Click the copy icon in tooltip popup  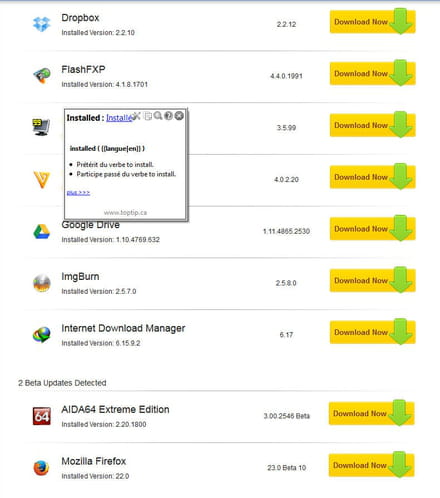point(148,116)
